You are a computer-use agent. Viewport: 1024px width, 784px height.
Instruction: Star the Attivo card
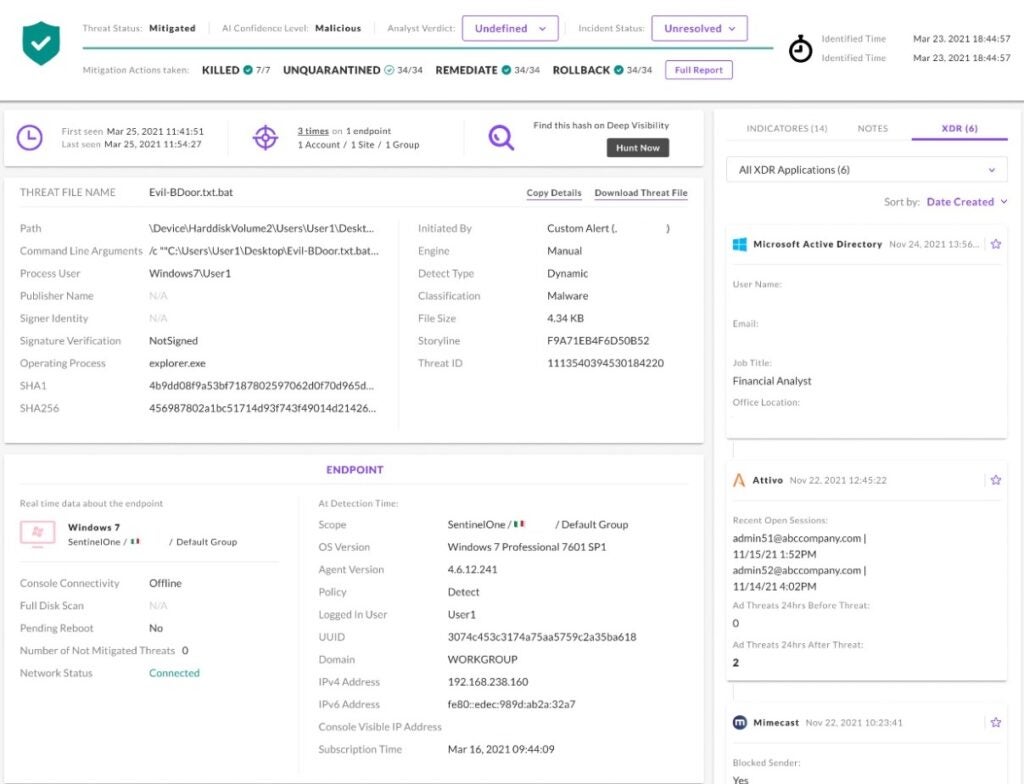click(x=996, y=480)
